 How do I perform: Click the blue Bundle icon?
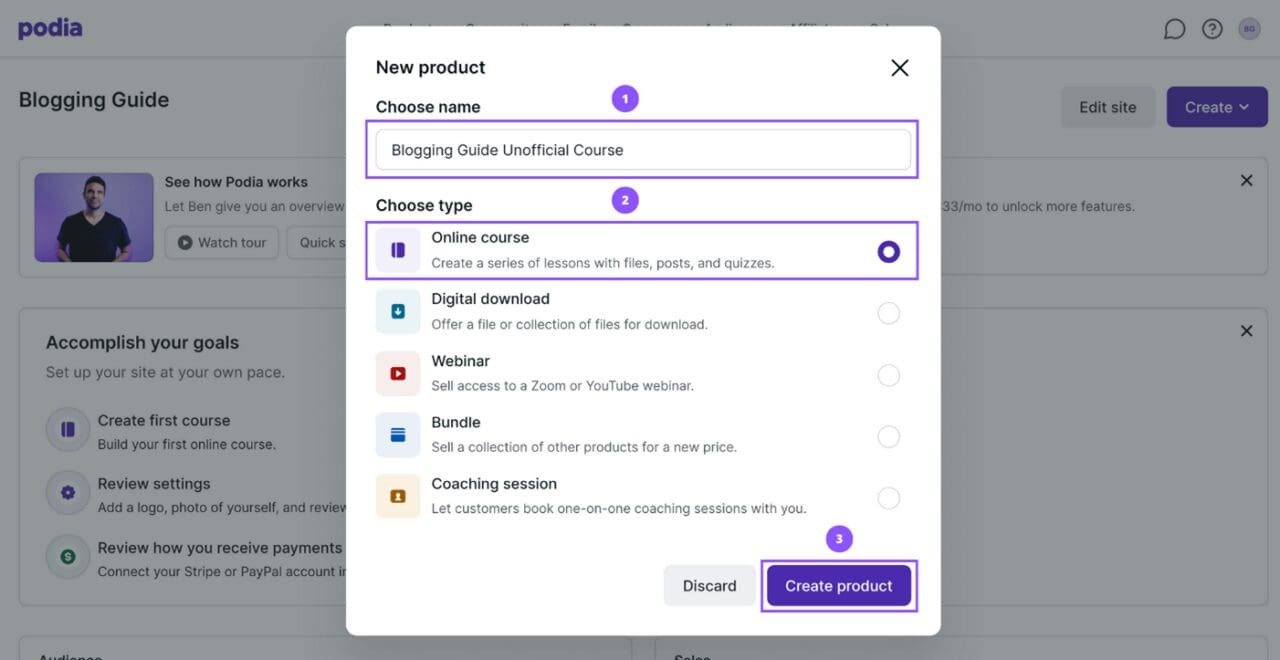397,433
